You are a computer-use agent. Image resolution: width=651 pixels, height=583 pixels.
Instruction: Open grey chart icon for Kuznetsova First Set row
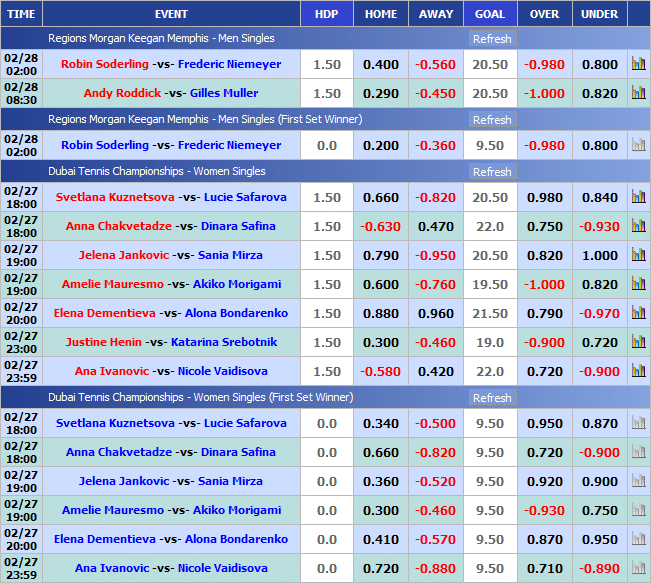click(638, 423)
